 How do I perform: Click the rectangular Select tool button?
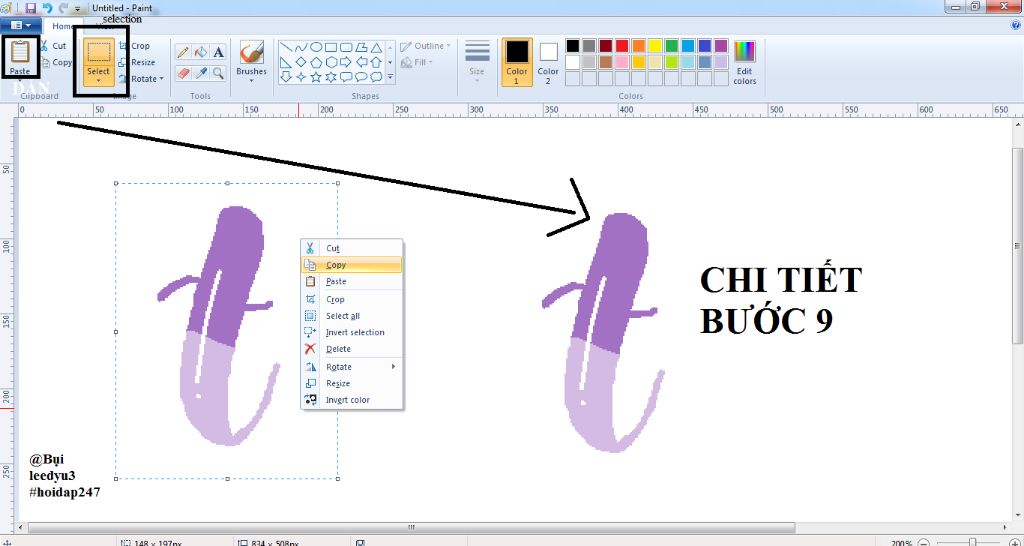(x=99, y=53)
